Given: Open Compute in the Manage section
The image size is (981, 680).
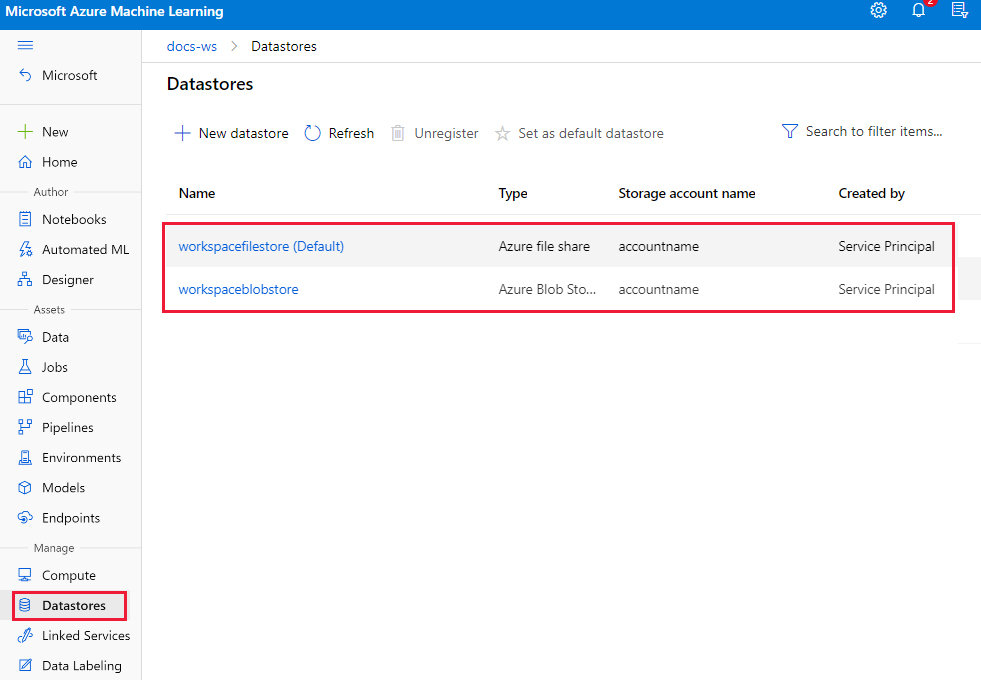Looking at the screenshot, I should (x=69, y=576).
